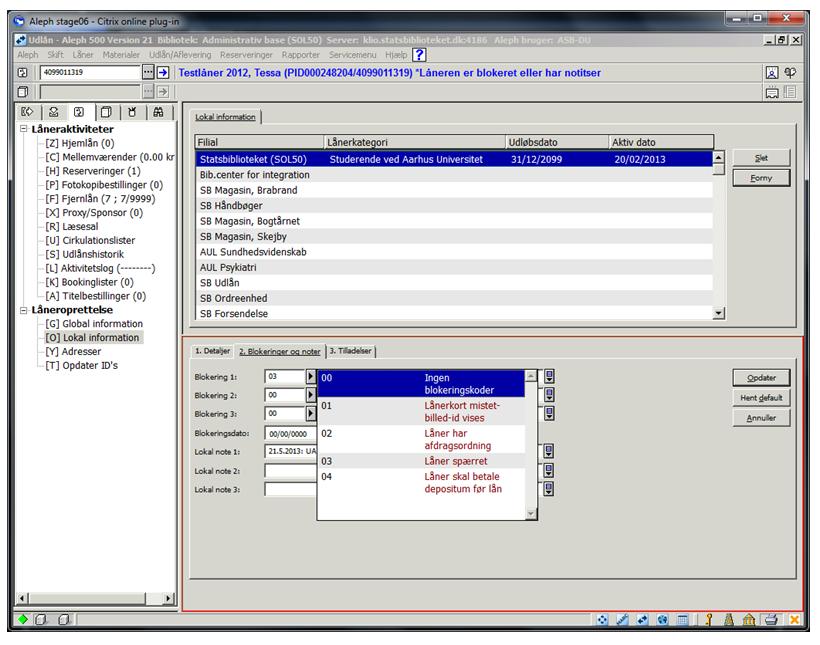The image size is (820, 645).
Task: Collapse the Låneraktiviteter tree node
Action: click(25, 130)
